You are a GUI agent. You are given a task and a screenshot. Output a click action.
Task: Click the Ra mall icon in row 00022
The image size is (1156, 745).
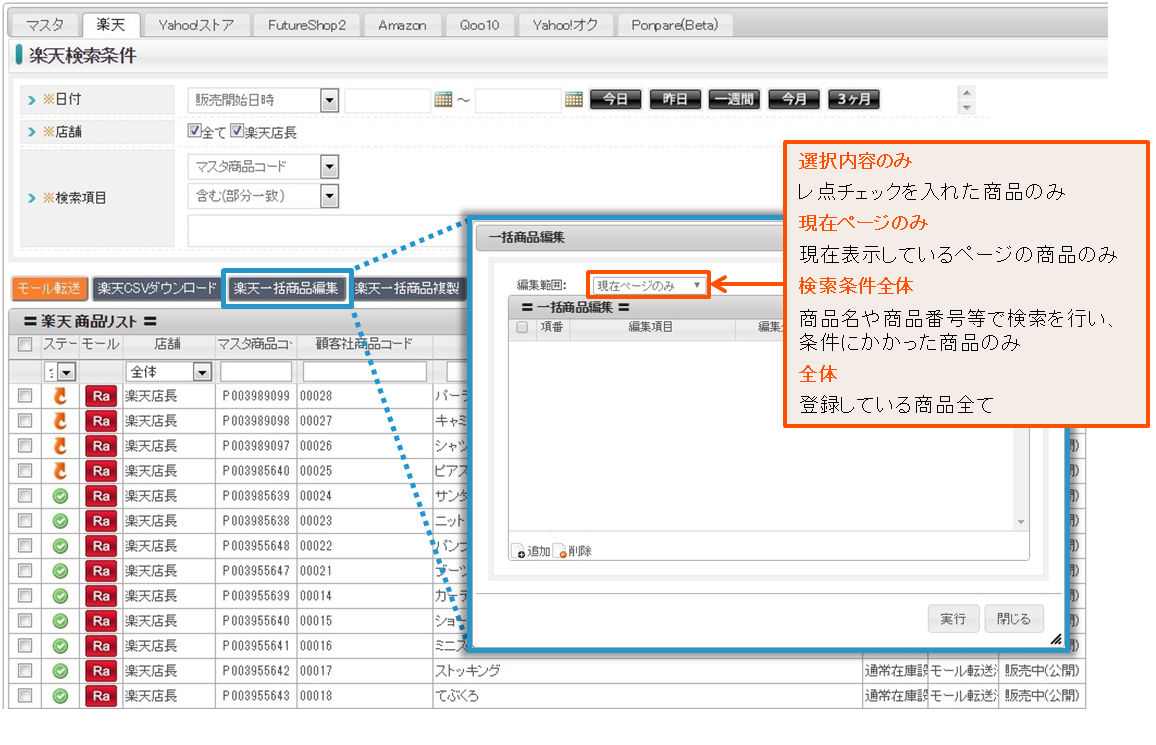pyautogui.click(x=101, y=547)
